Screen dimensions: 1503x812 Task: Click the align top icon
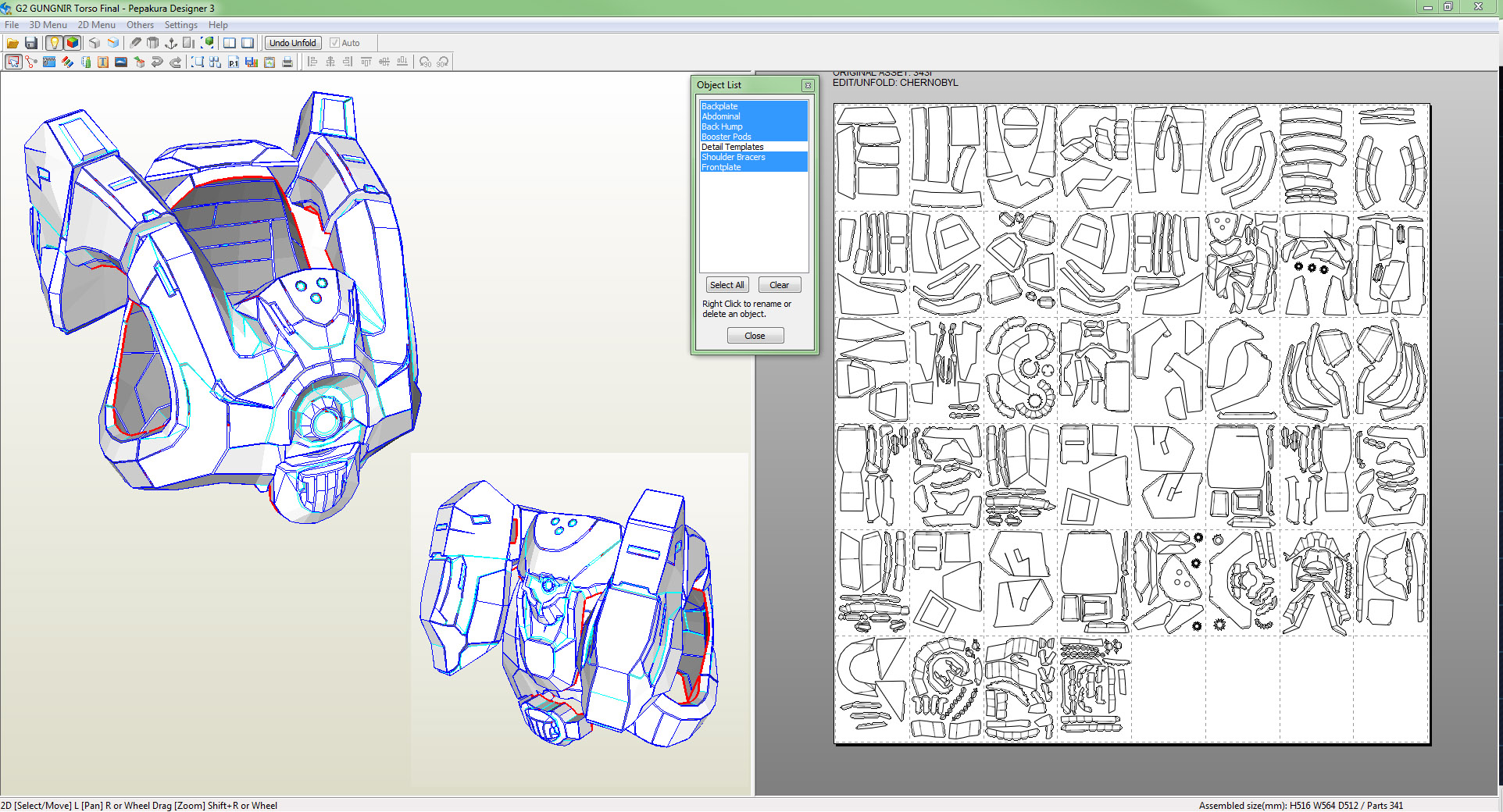(x=366, y=62)
